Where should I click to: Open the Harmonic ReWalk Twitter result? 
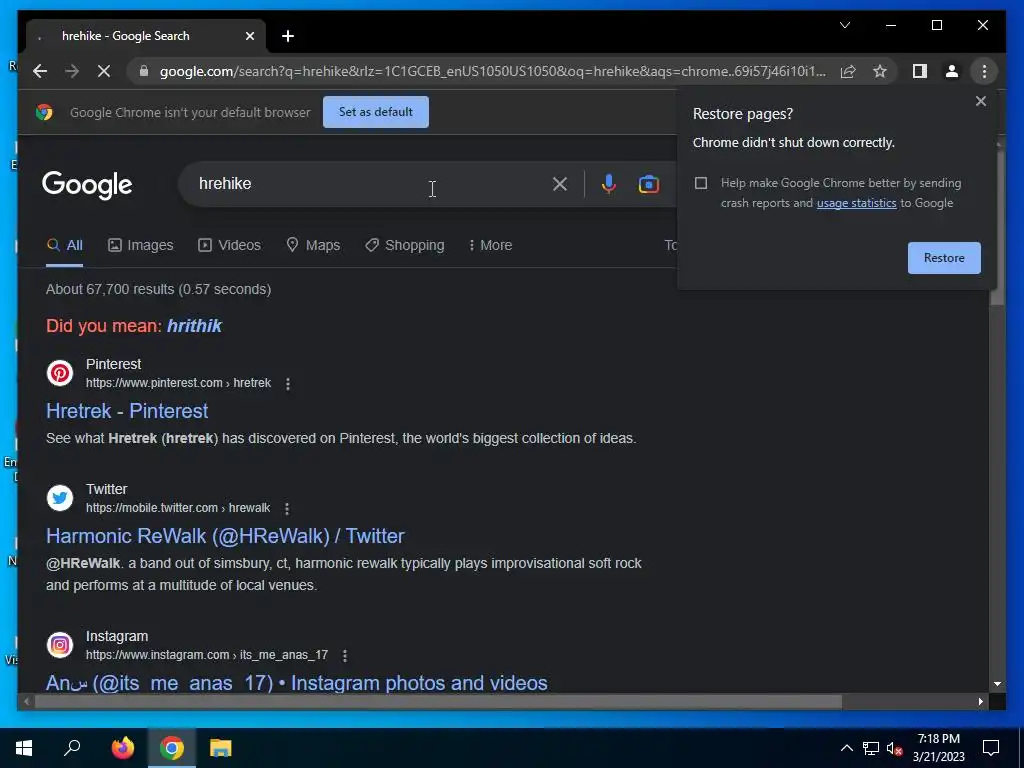click(x=225, y=536)
